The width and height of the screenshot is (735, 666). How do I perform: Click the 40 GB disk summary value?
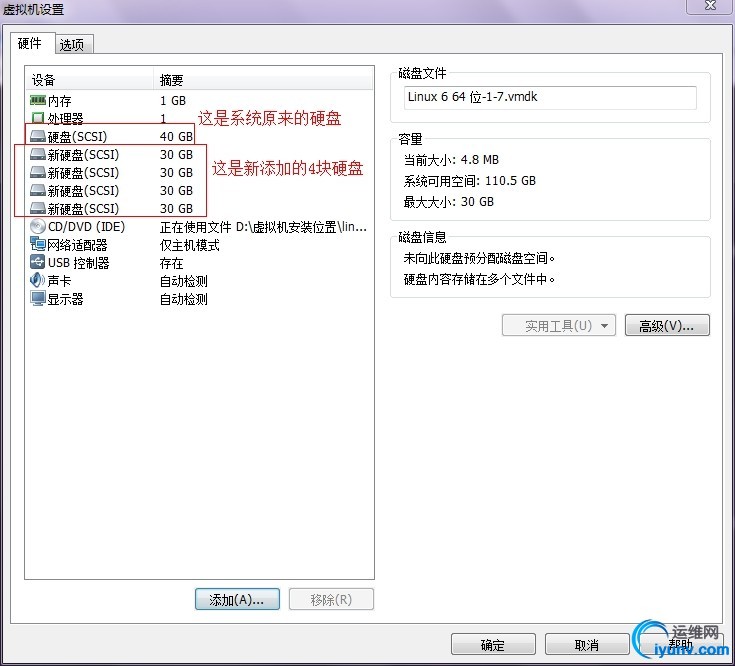click(176, 137)
